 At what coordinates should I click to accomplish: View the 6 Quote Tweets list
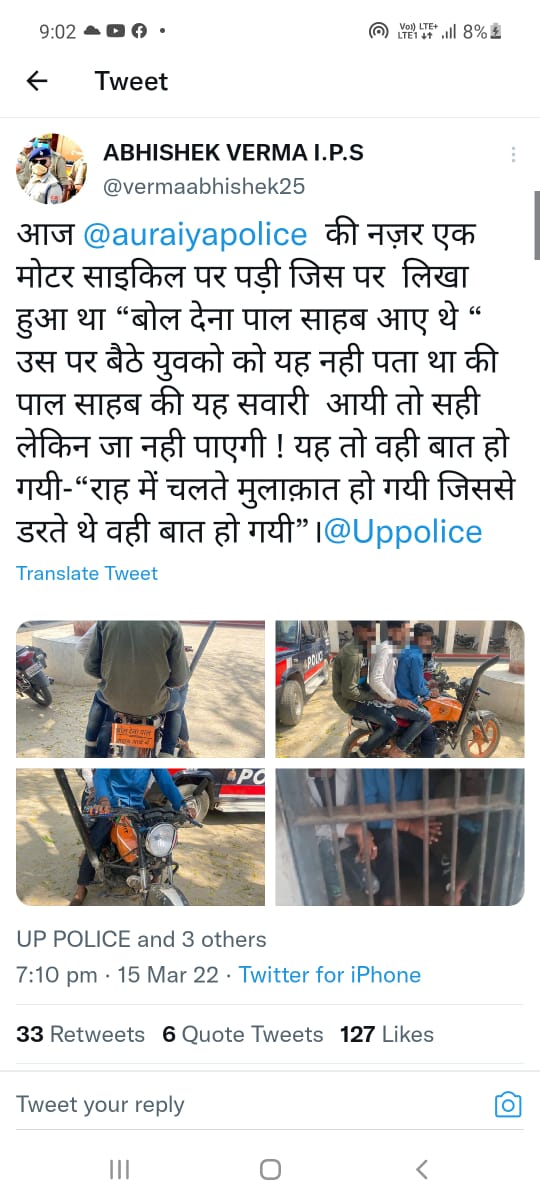[x=243, y=1034]
